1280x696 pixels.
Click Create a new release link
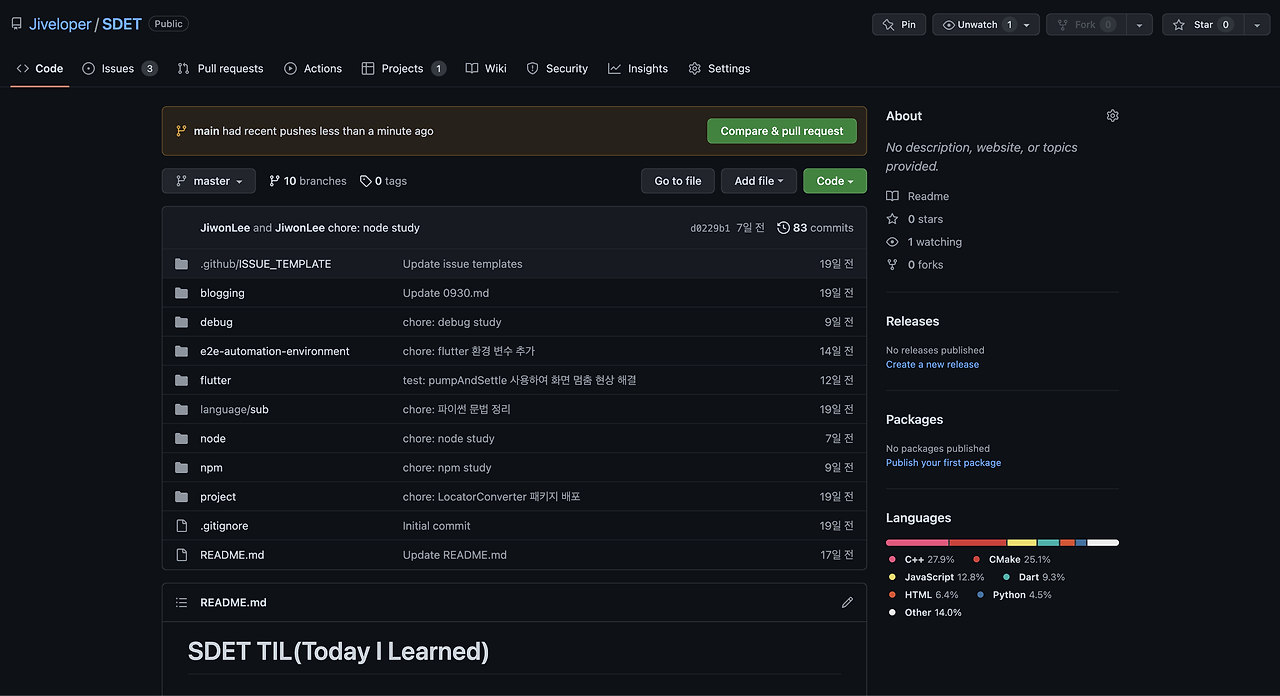click(932, 364)
